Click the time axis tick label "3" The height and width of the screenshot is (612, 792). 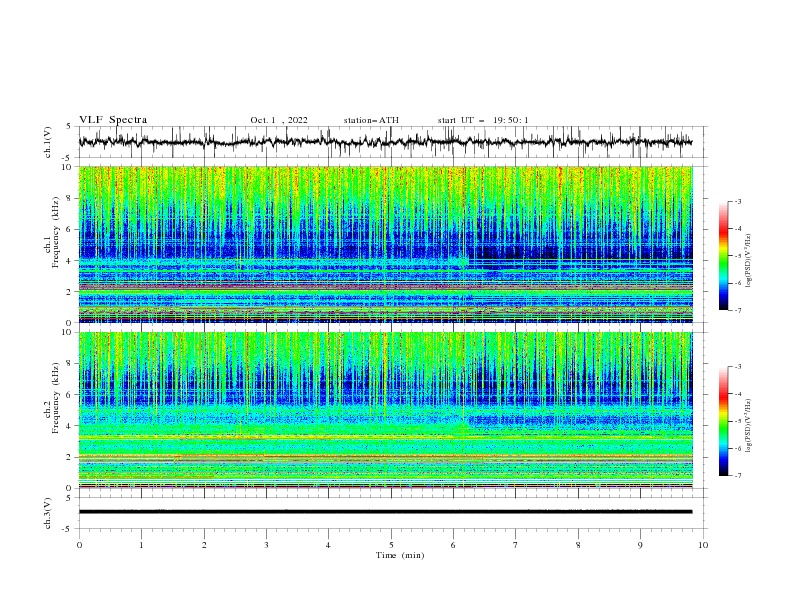pos(266,545)
